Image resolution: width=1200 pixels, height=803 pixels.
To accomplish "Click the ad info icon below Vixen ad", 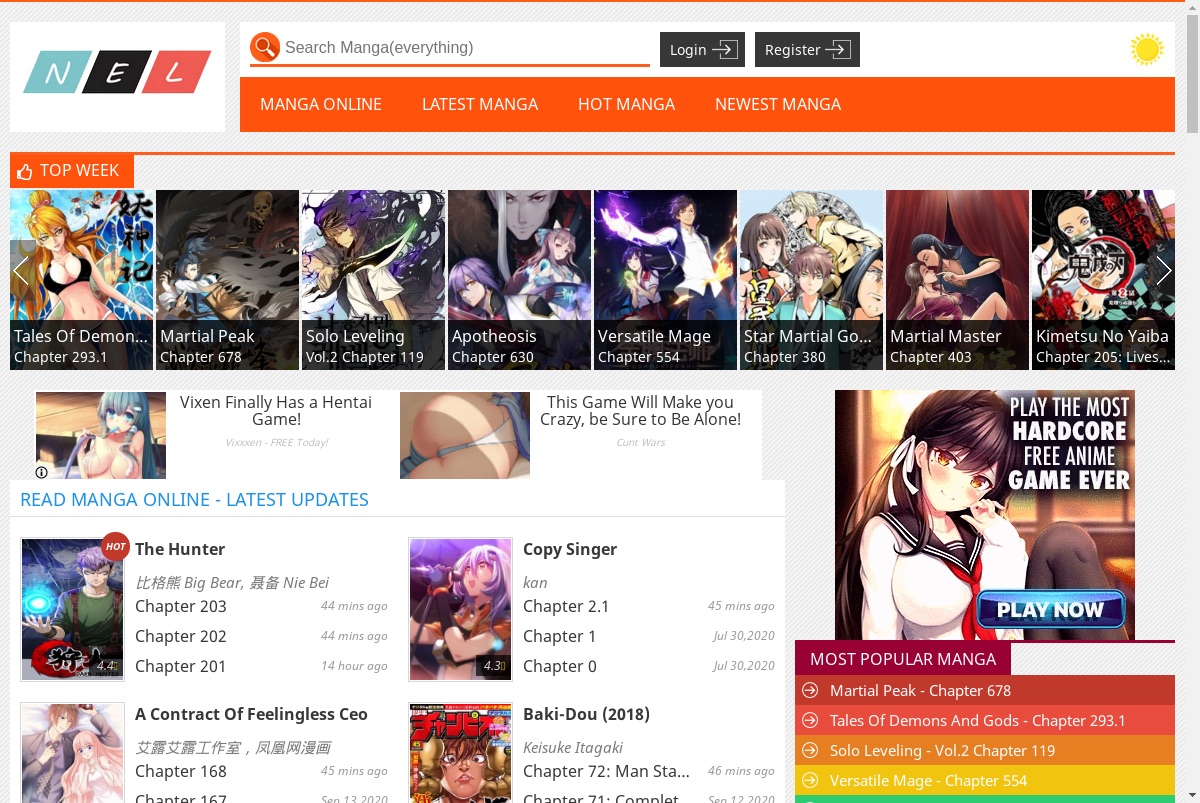I will click(x=42, y=472).
